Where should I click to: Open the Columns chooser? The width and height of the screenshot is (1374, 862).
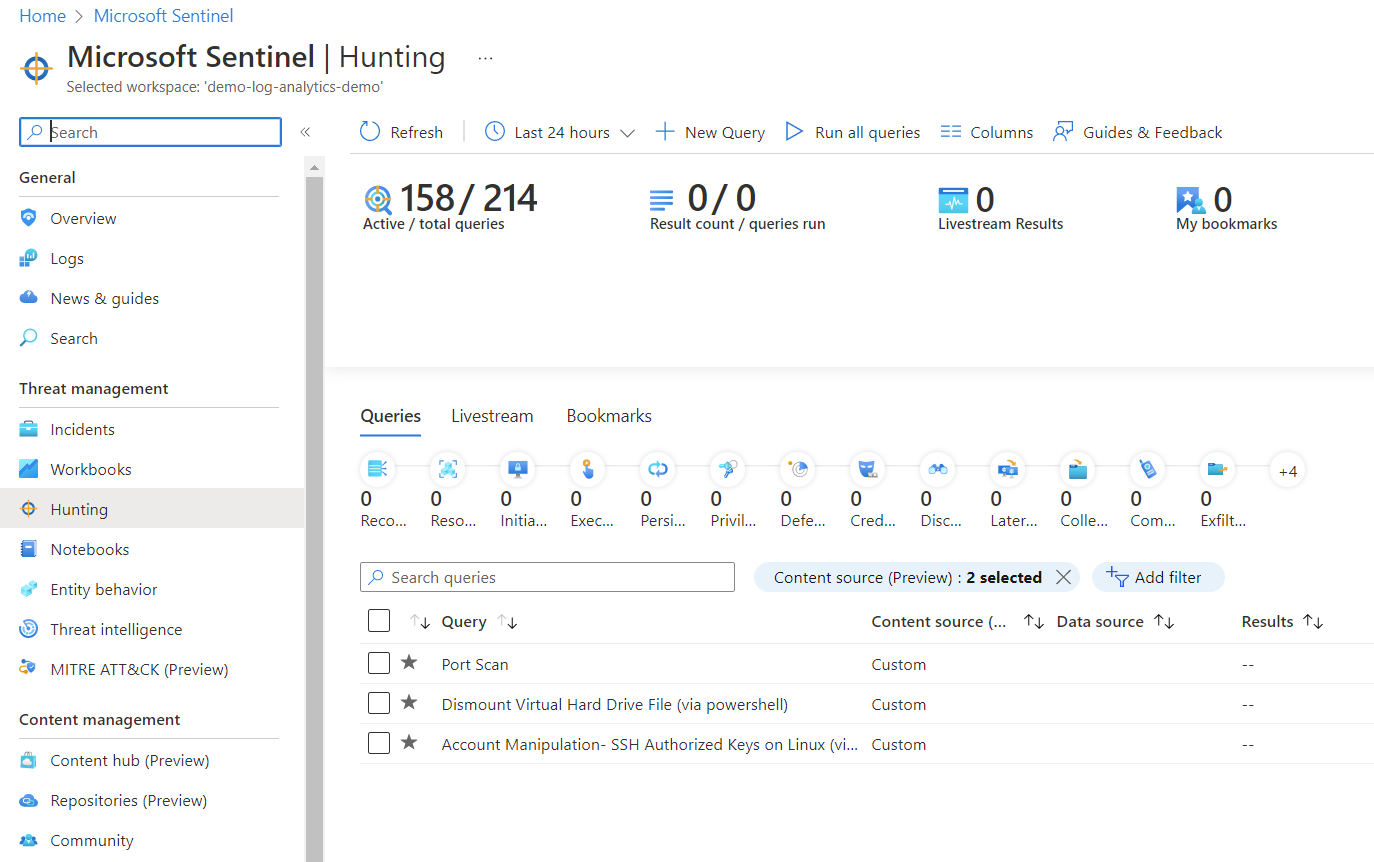tap(986, 132)
